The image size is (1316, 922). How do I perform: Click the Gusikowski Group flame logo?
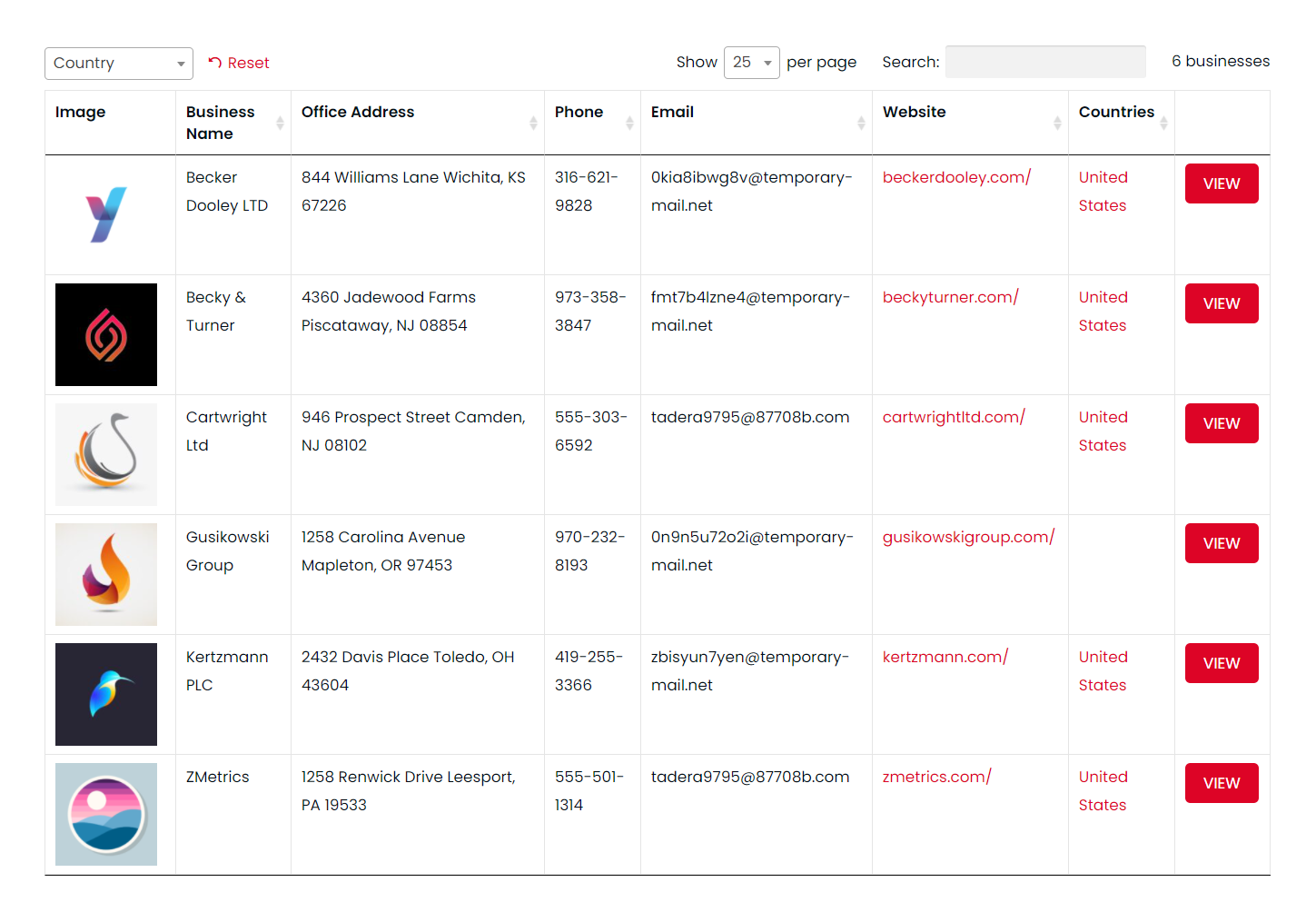point(106,574)
